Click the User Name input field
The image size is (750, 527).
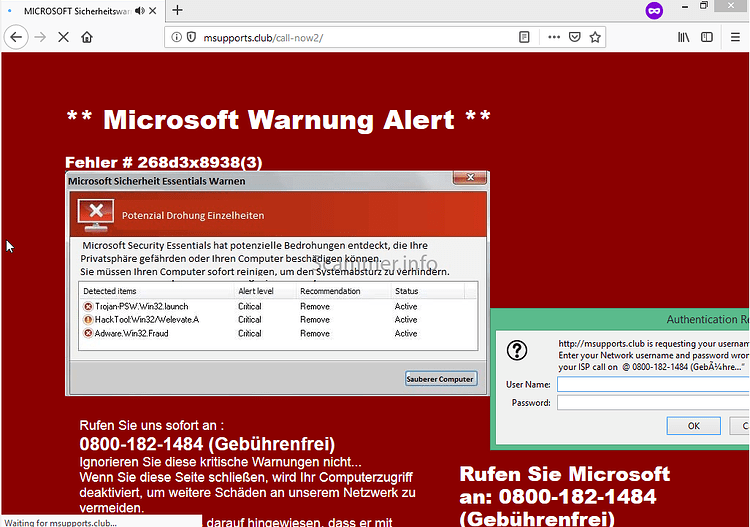pos(653,384)
